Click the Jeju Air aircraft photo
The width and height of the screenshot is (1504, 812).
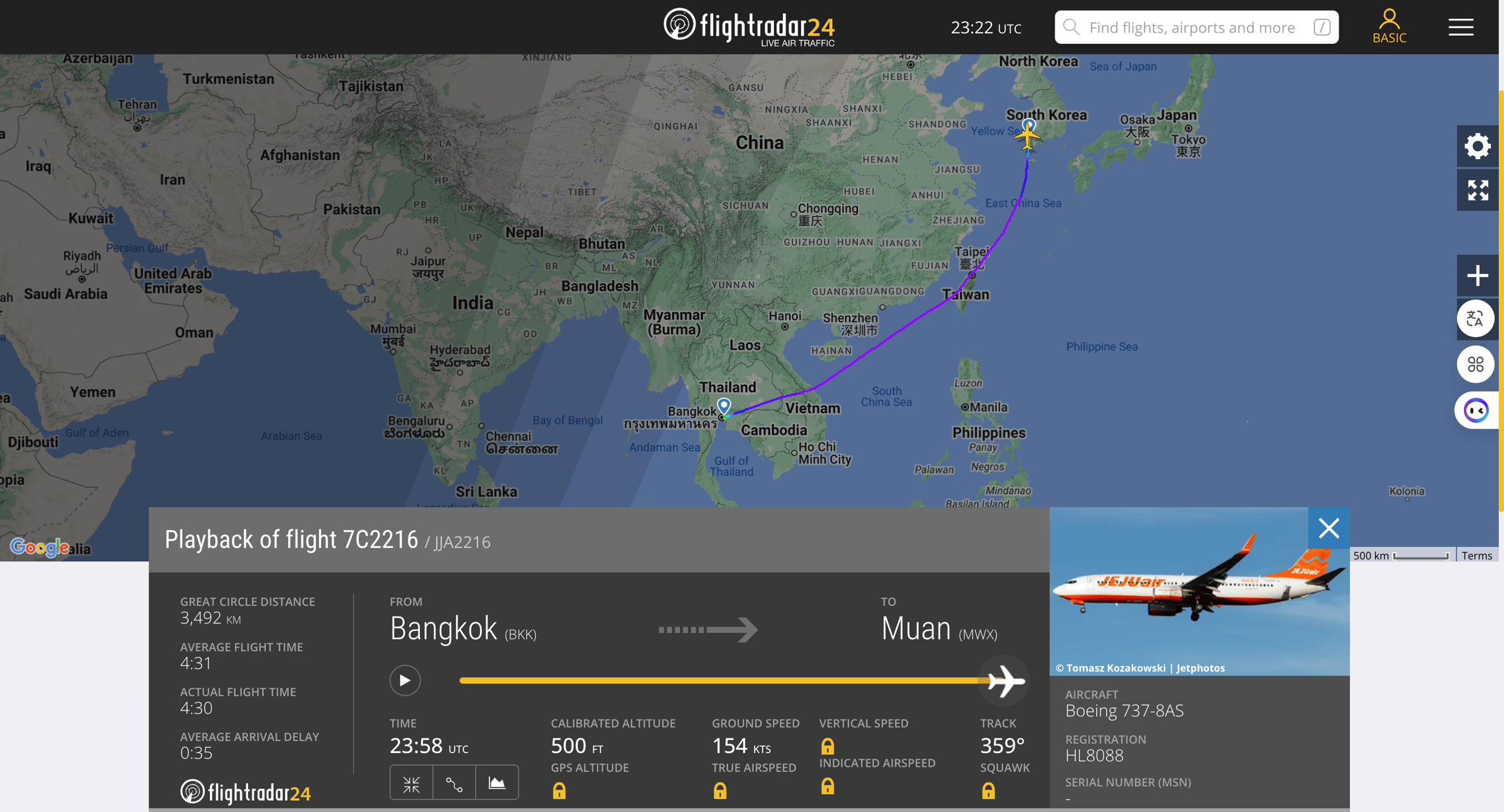(1199, 591)
